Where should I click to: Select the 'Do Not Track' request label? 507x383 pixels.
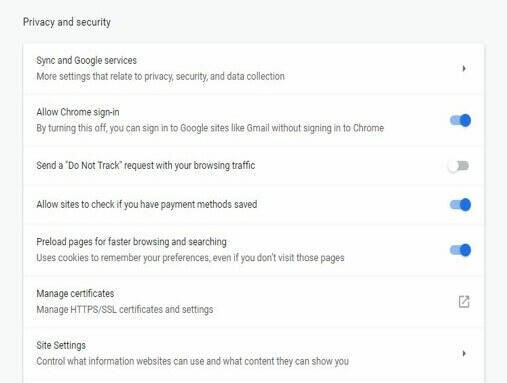[x=146, y=166]
